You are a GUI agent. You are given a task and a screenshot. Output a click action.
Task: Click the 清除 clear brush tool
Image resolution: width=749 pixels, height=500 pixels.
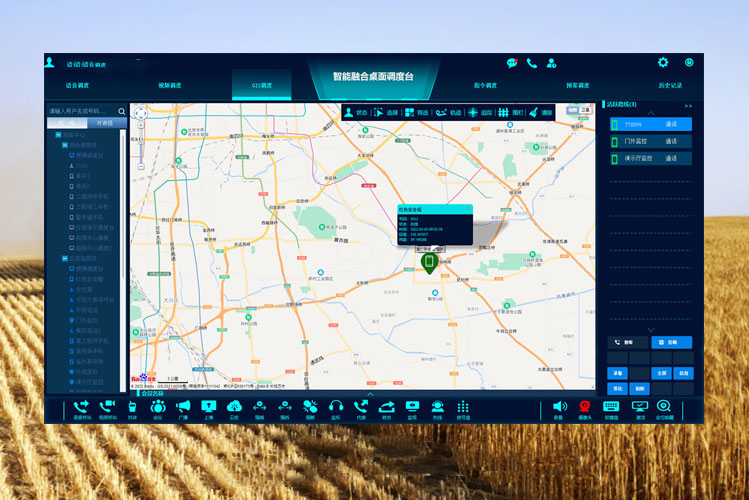[540, 113]
